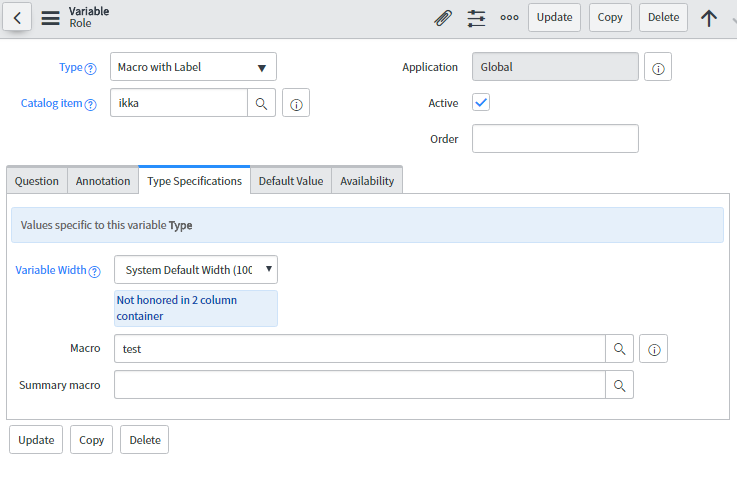This screenshot has height=483, width=737.
Task: Click the top Update button
Action: point(554,17)
